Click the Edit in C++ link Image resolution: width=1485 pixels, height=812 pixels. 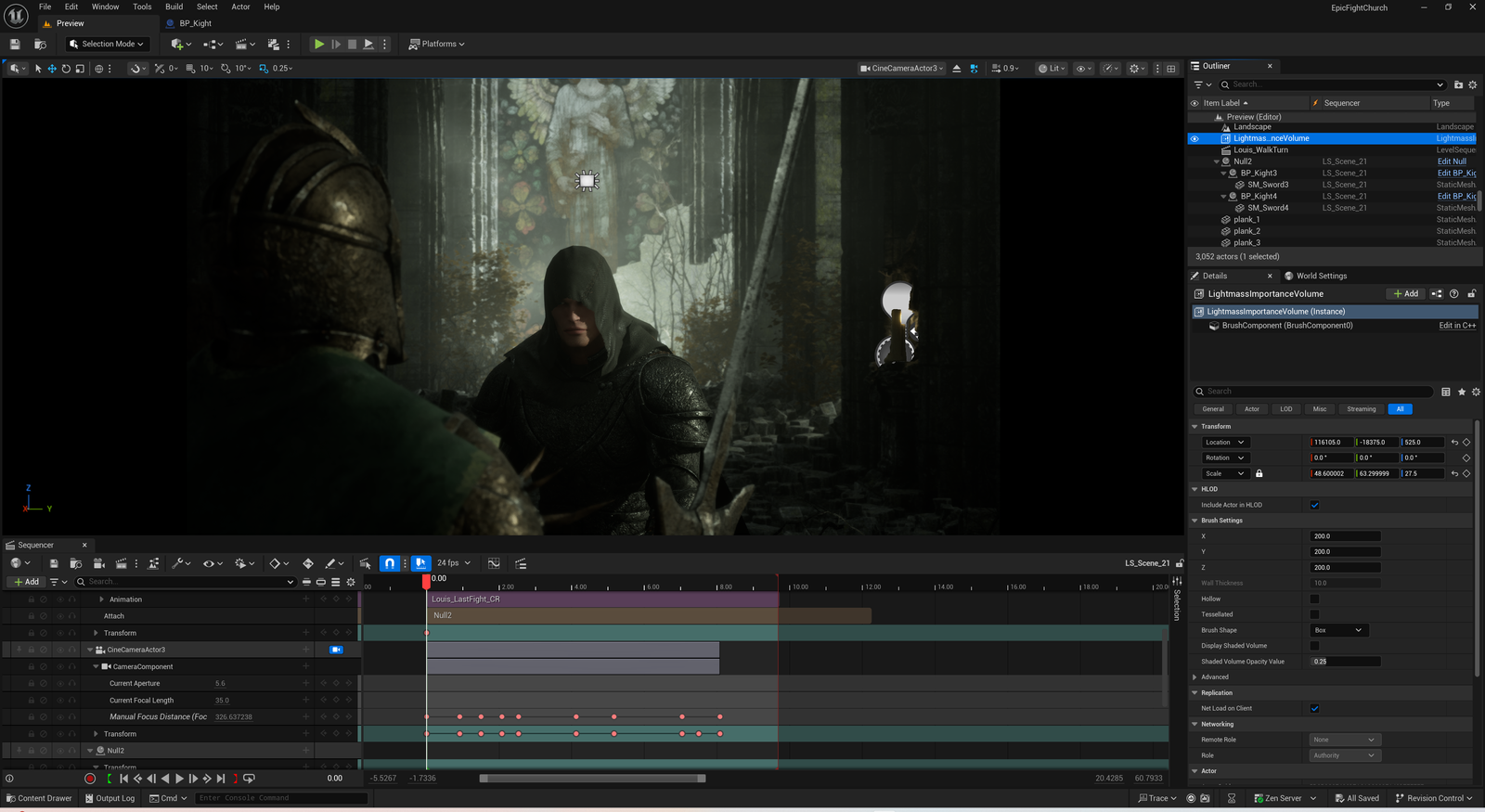[1456, 326]
